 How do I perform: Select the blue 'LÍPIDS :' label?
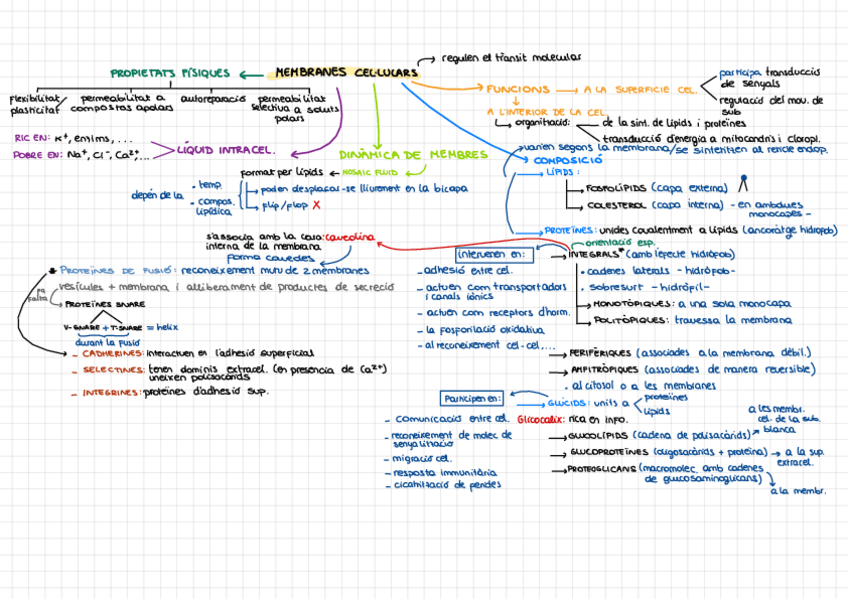(562, 172)
